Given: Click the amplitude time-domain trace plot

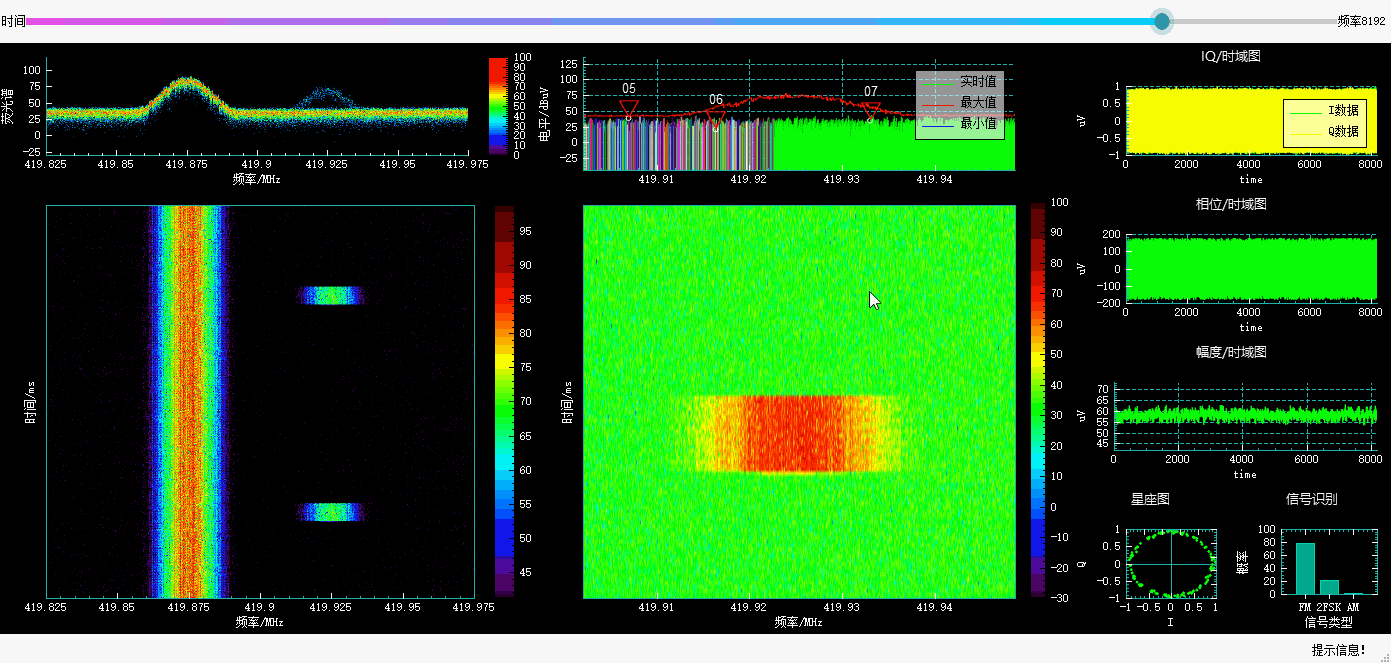Looking at the screenshot, I should 1245,416.
